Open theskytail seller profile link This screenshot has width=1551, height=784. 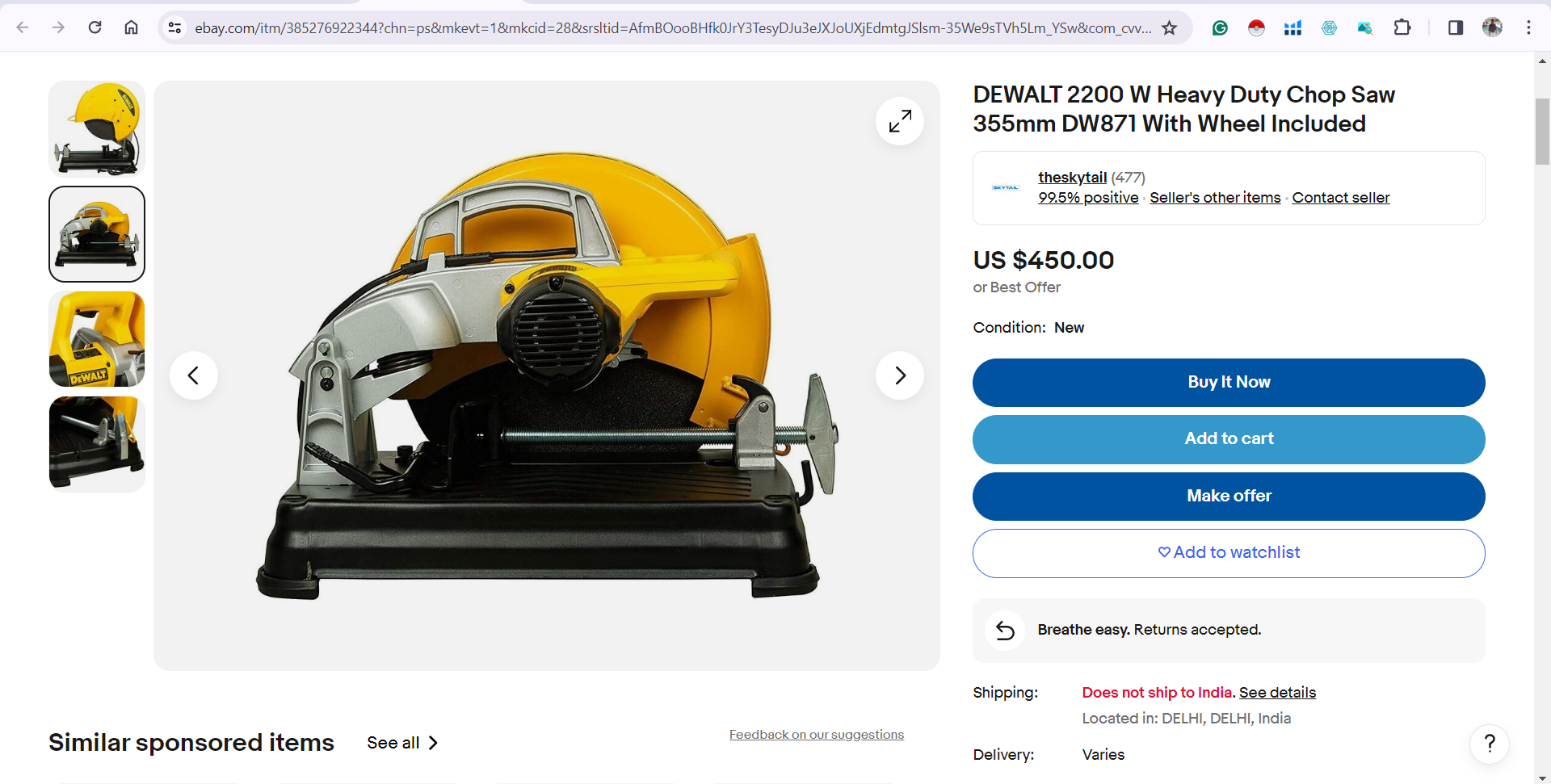pos(1072,178)
